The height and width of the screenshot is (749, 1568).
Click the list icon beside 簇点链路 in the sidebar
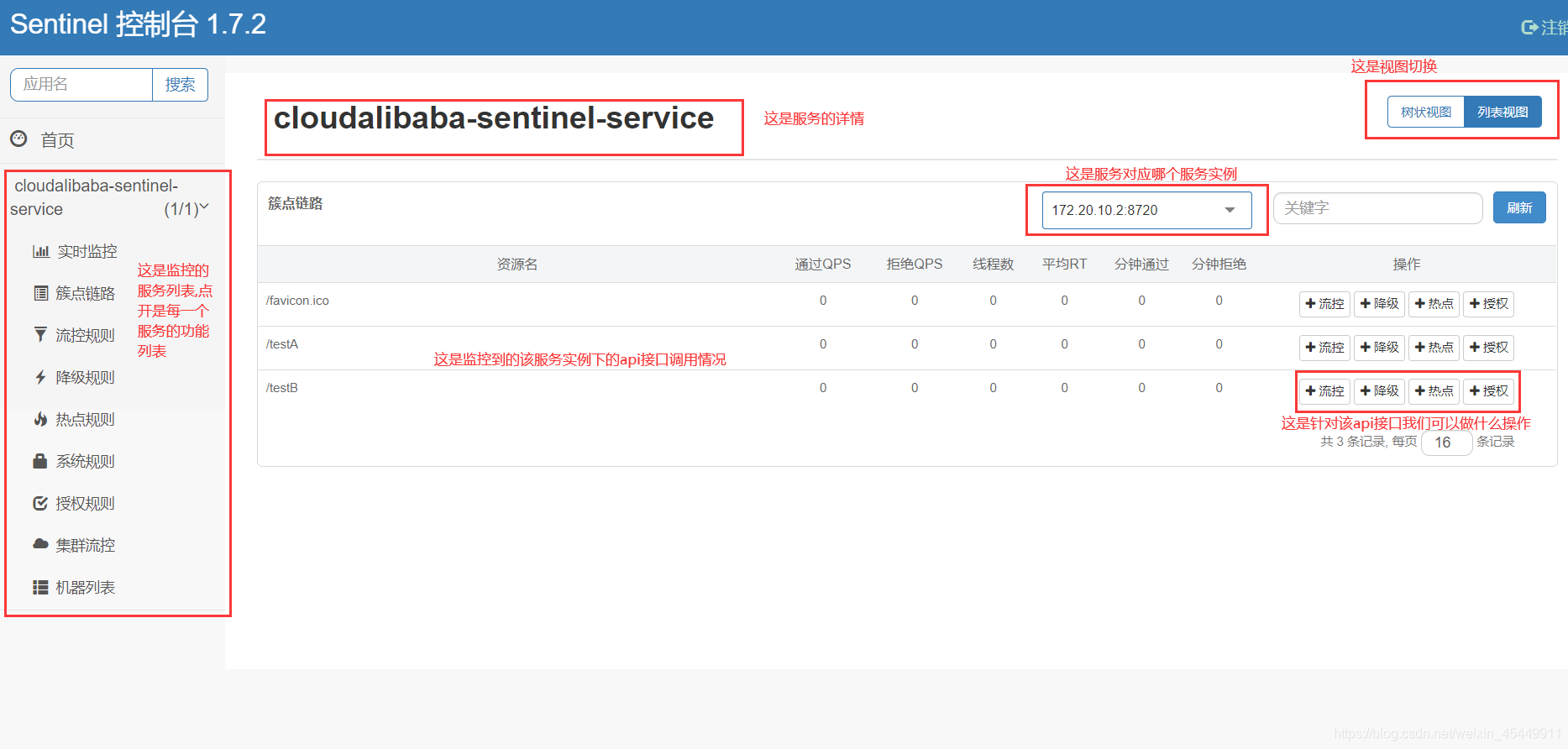pyautogui.click(x=40, y=293)
